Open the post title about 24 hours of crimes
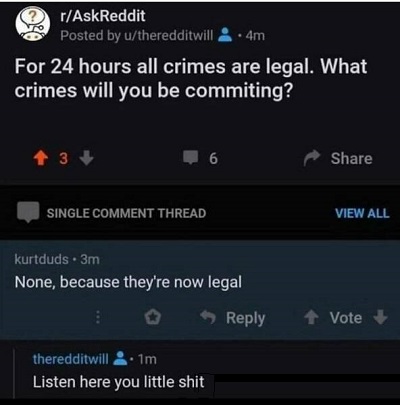400x405 pixels. tap(190, 79)
